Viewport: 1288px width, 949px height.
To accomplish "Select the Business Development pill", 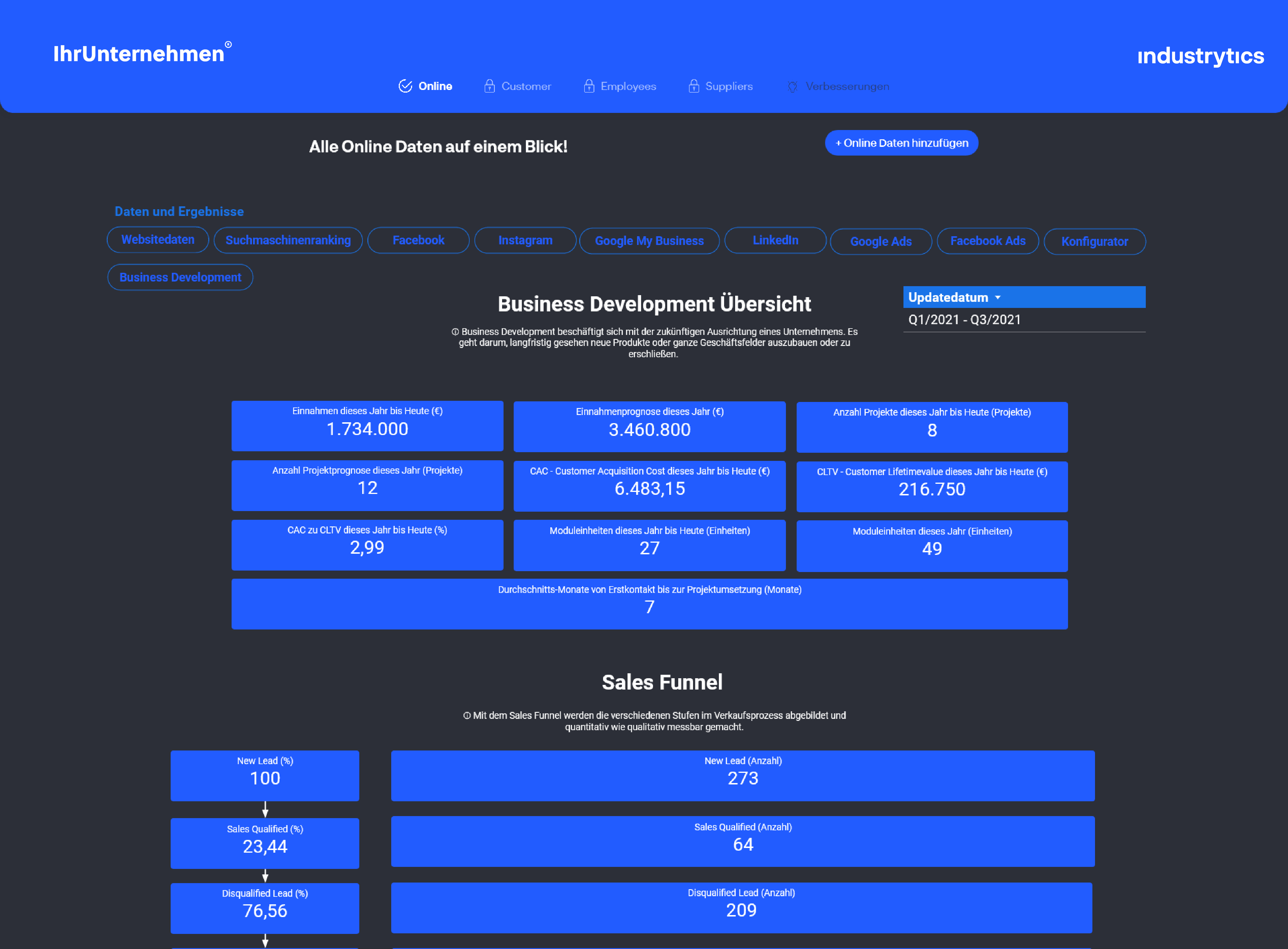I will click(x=181, y=277).
